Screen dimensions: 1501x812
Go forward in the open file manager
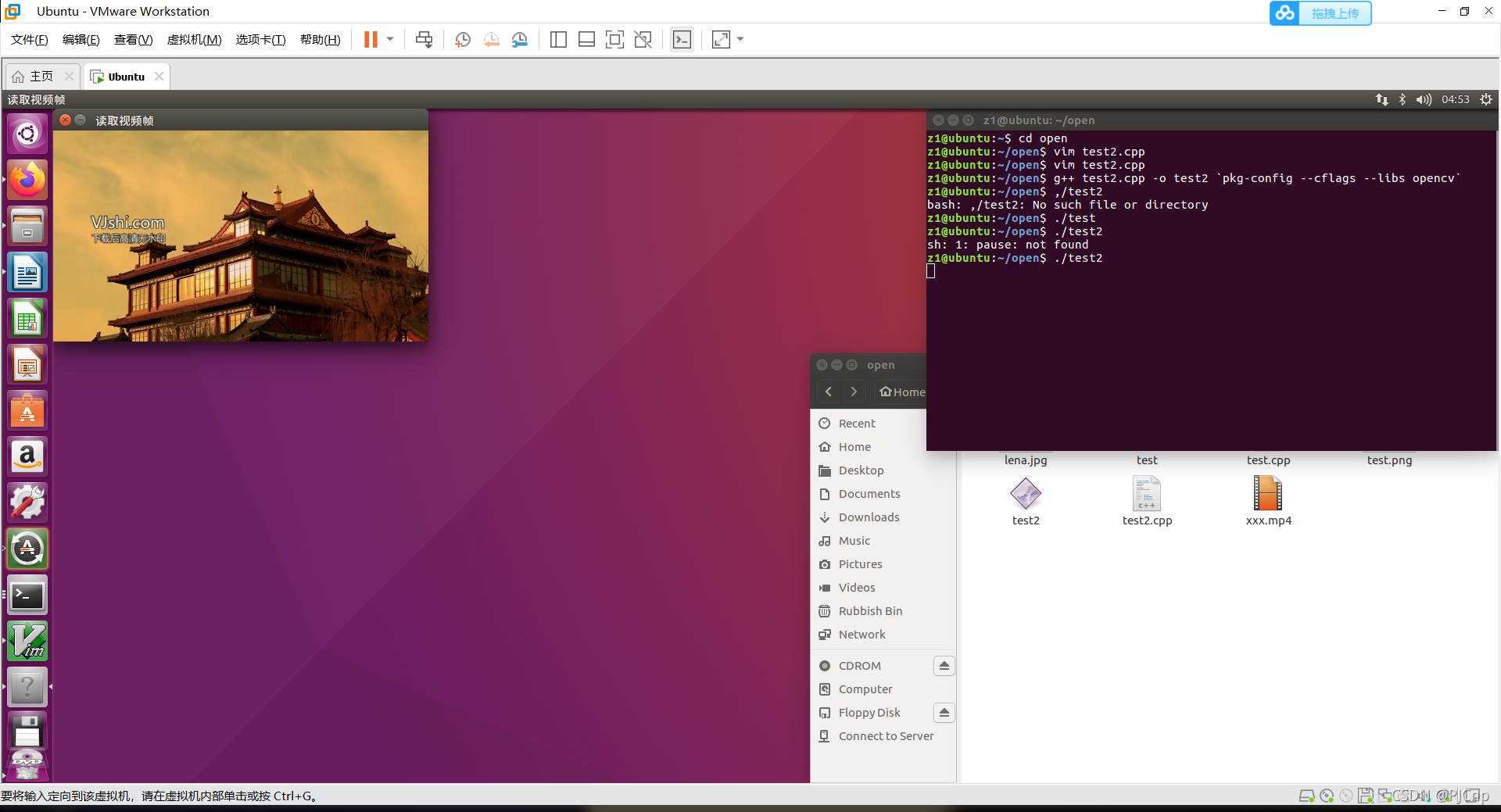point(854,392)
